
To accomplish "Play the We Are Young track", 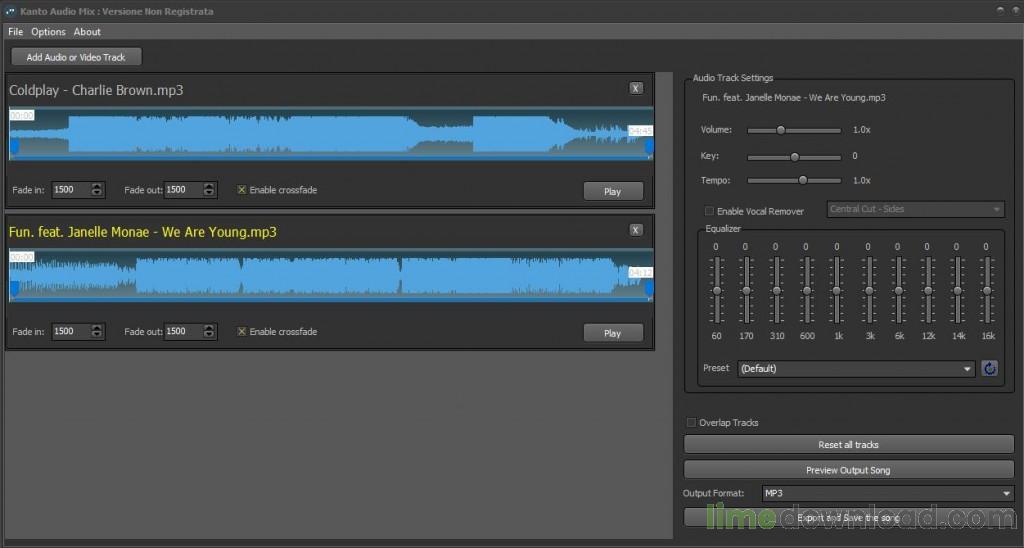I will (613, 333).
